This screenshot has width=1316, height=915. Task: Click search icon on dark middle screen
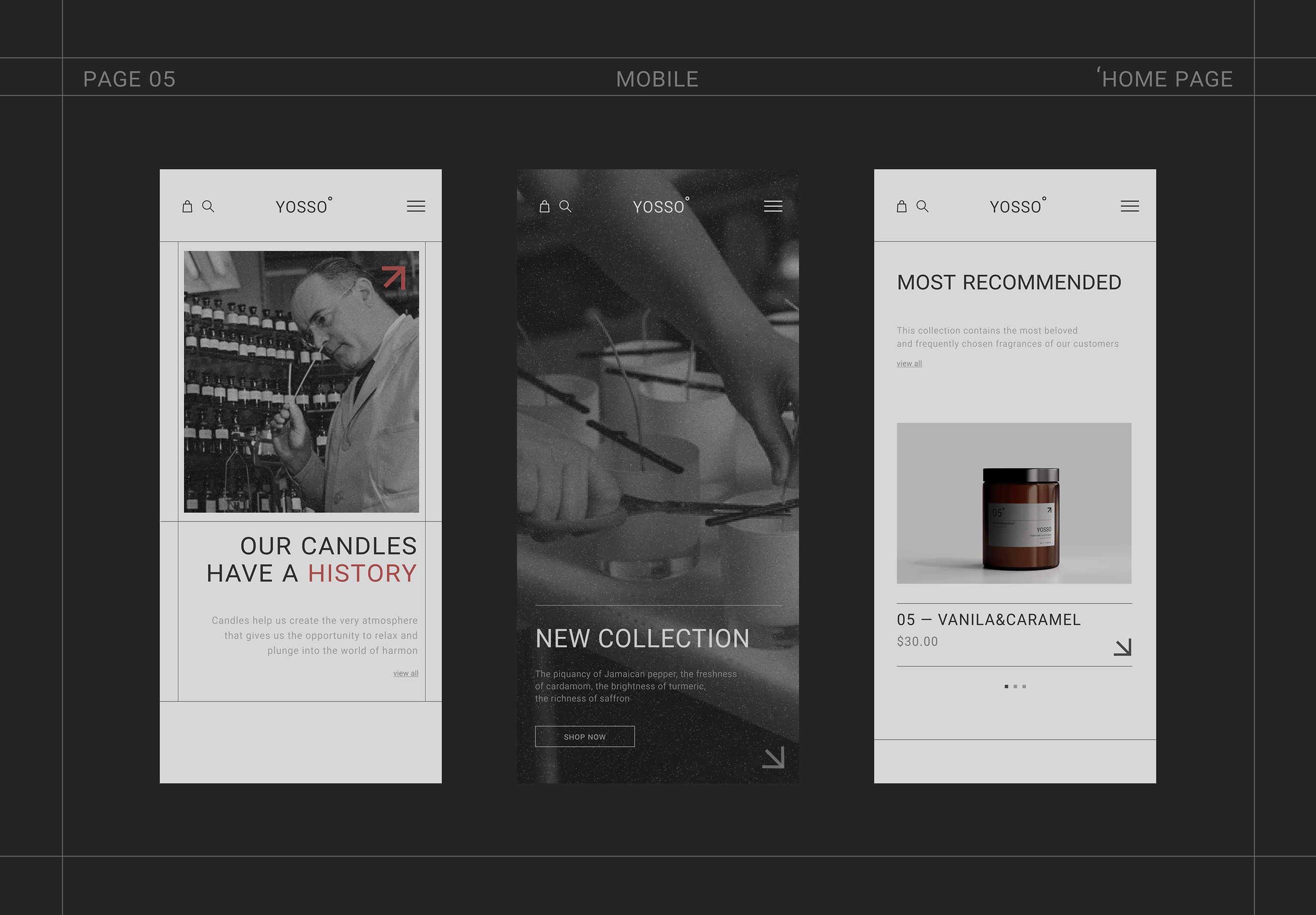coord(565,206)
